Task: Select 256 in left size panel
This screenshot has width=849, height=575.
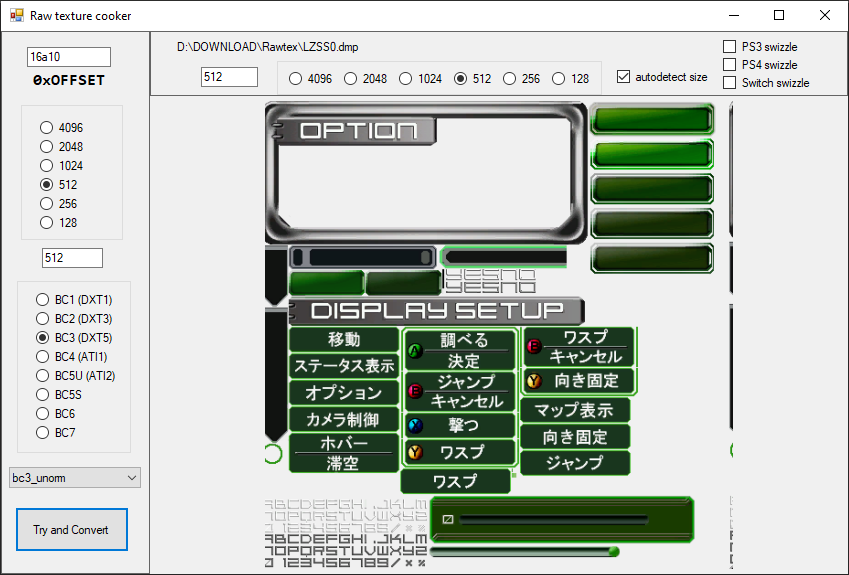Action: point(46,204)
